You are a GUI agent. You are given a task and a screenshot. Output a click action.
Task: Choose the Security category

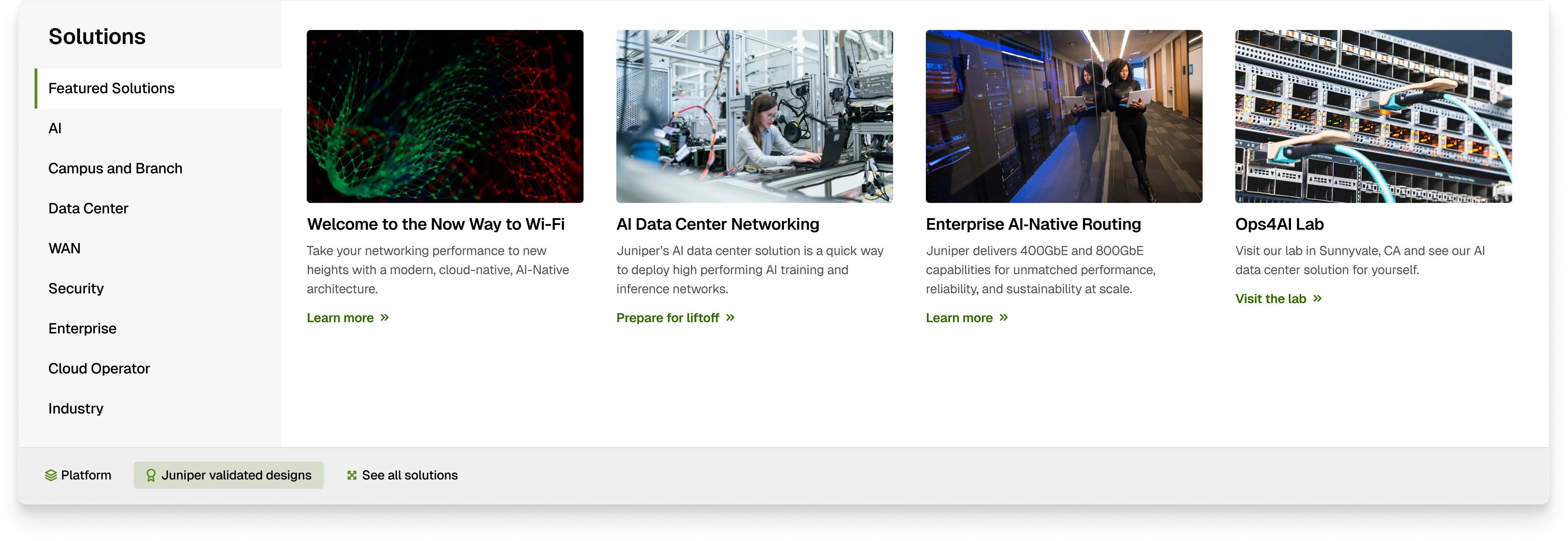76,289
